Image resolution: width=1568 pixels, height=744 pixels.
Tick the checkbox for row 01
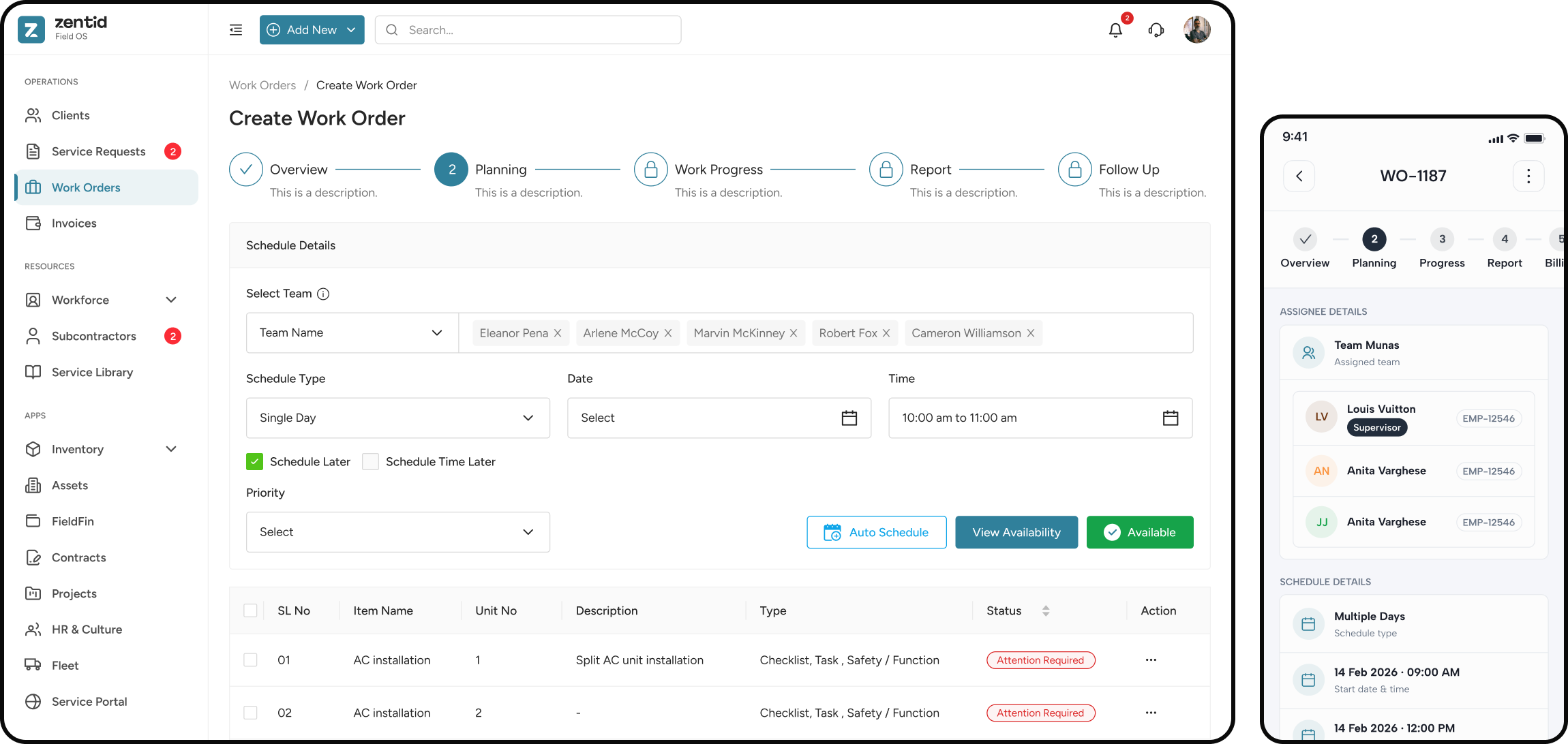250,660
